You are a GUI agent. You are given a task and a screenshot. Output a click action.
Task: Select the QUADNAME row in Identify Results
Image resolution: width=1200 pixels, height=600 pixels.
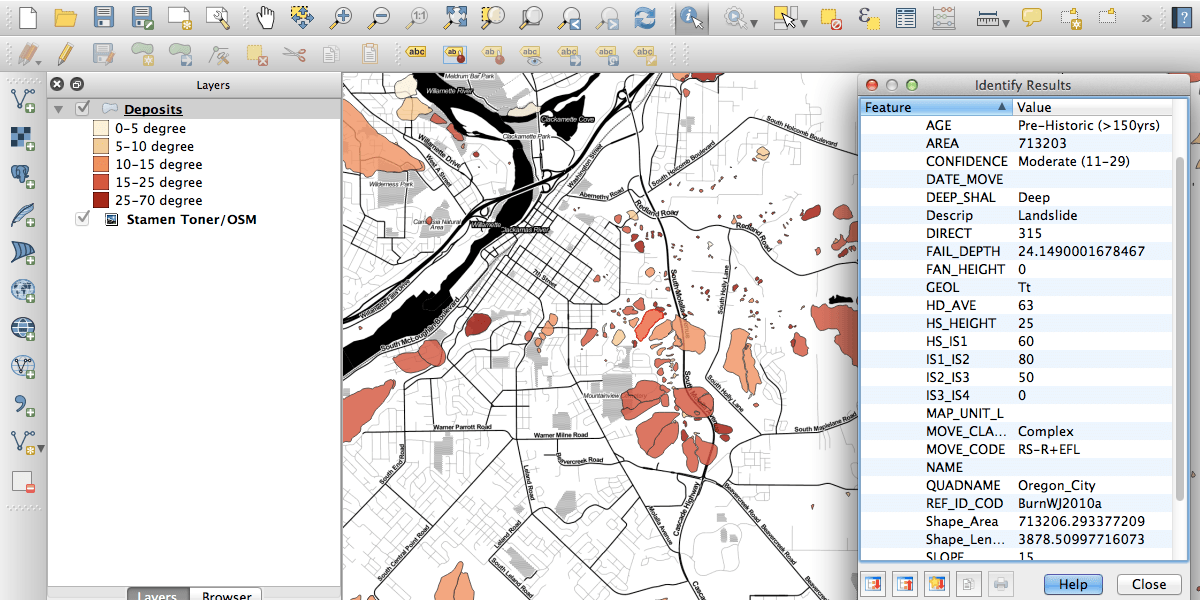coord(1018,485)
